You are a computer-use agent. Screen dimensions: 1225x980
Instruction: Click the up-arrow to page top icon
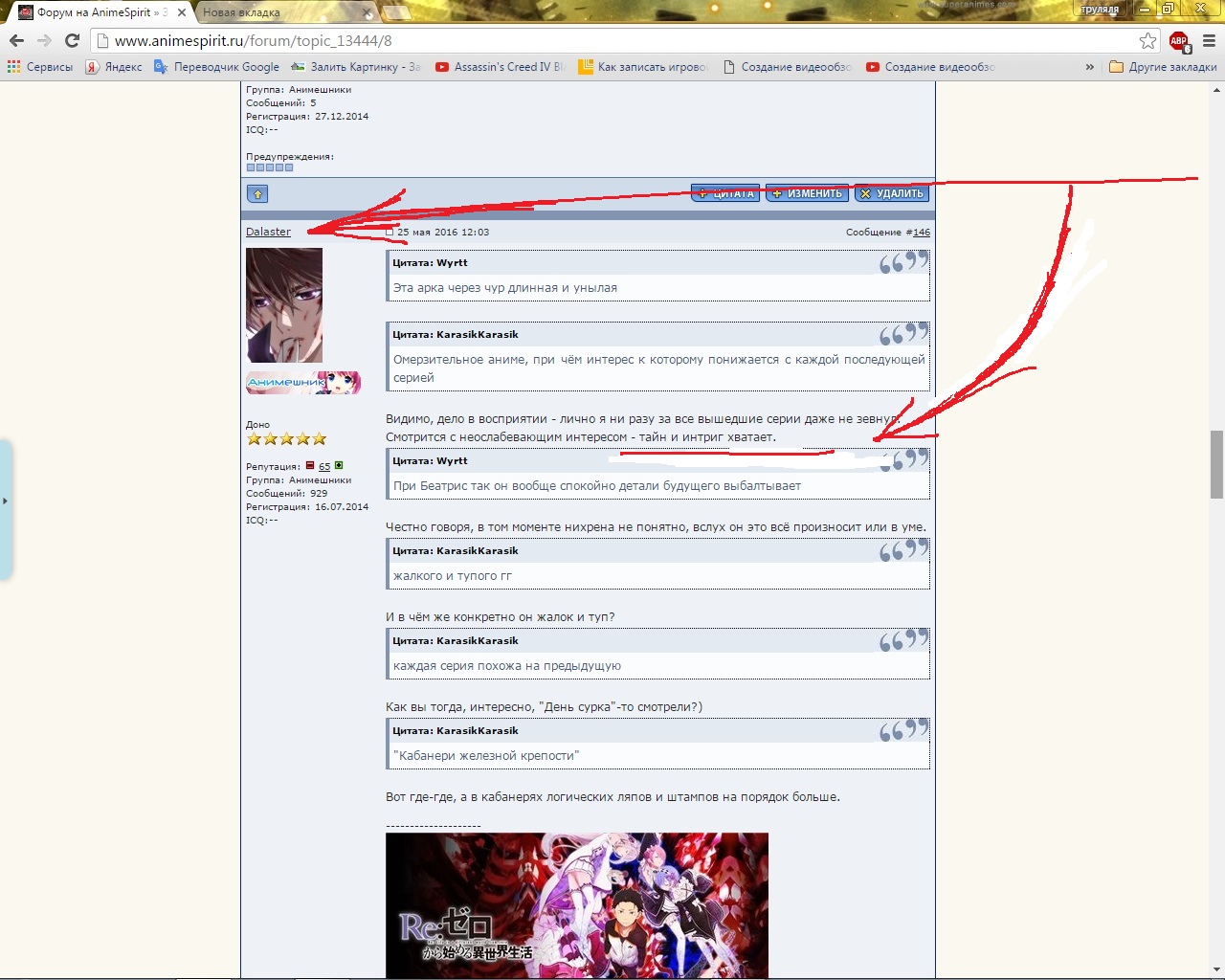tap(257, 194)
